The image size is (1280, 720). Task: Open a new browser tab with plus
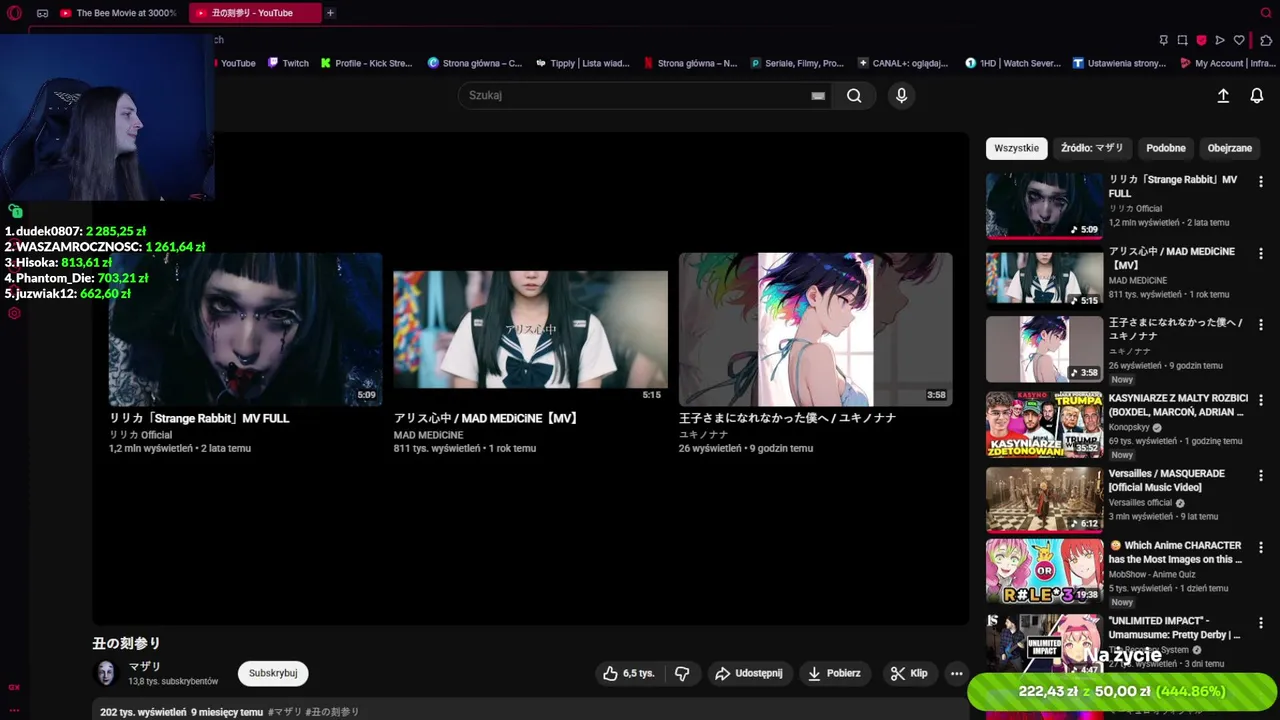(330, 13)
